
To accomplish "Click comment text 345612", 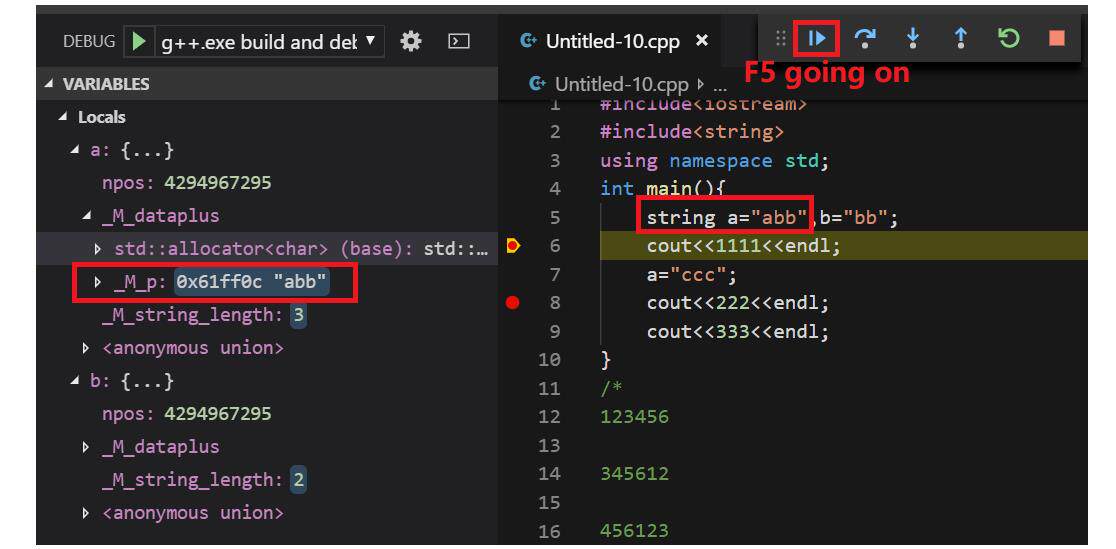I will coord(634,474).
